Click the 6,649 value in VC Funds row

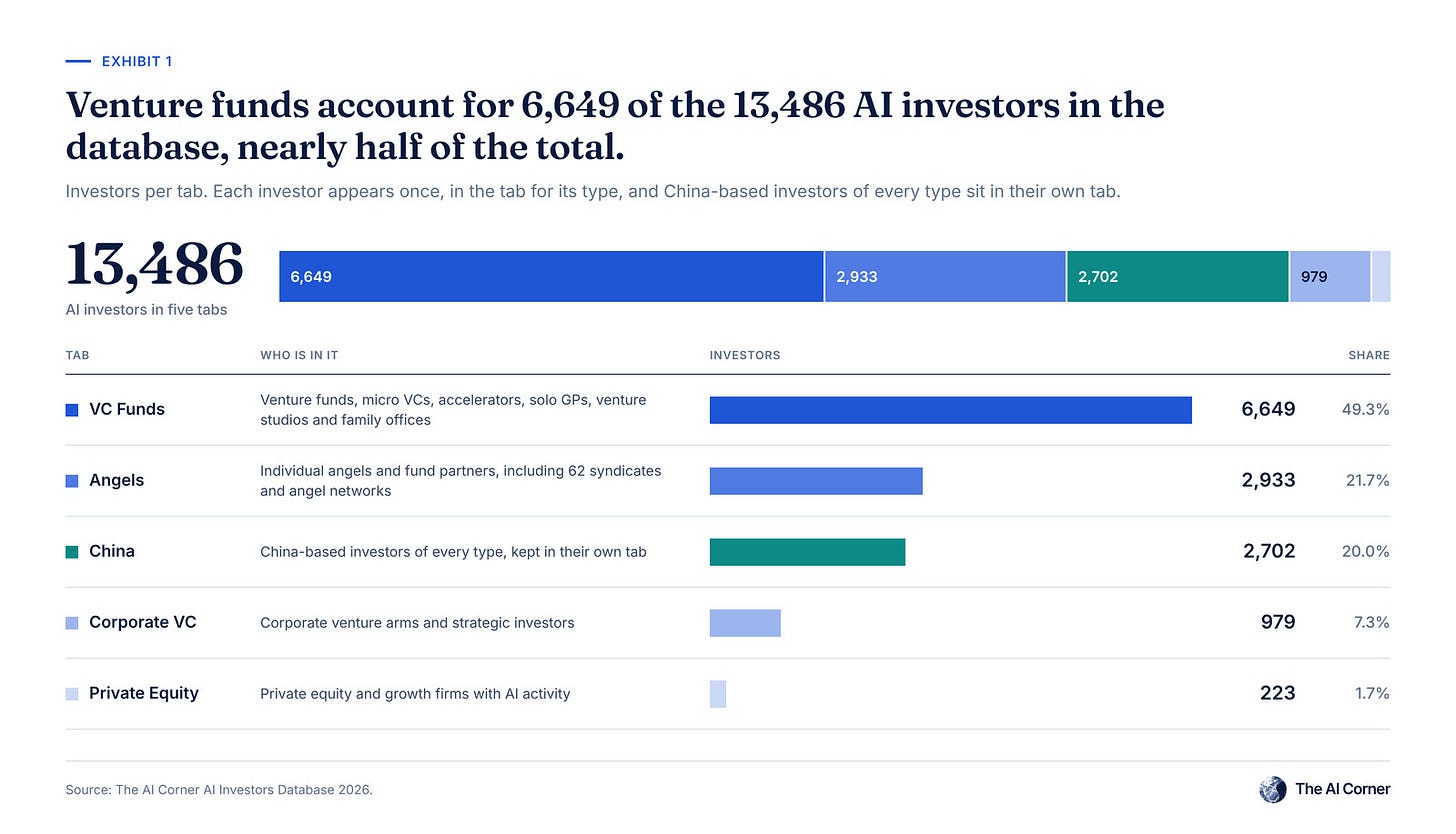click(x=1268, y=409)
